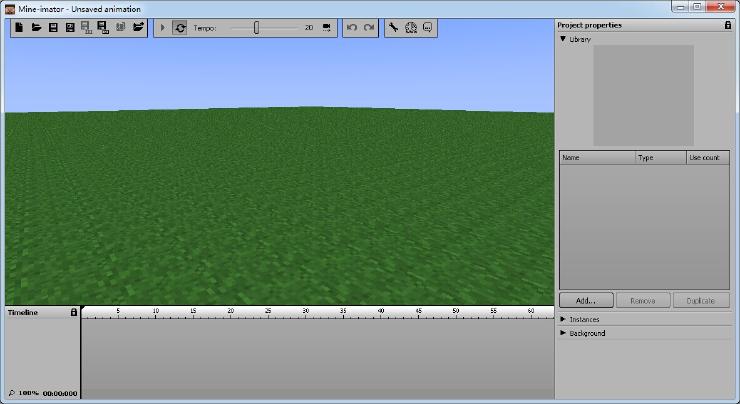Play the animation
This screenshot has height=404, width=740.
point(163,28)
